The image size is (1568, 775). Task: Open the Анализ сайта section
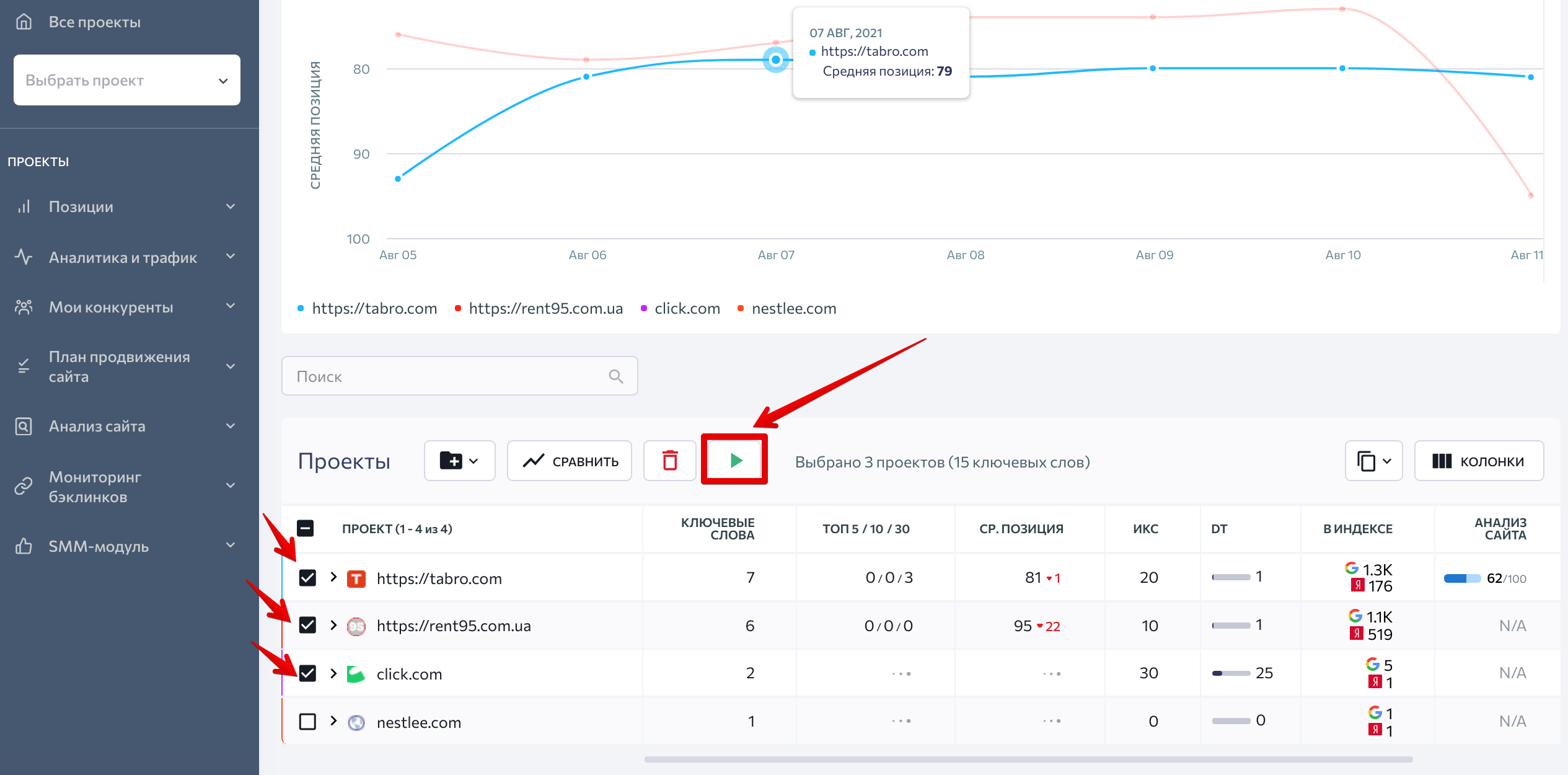[97, 426]
